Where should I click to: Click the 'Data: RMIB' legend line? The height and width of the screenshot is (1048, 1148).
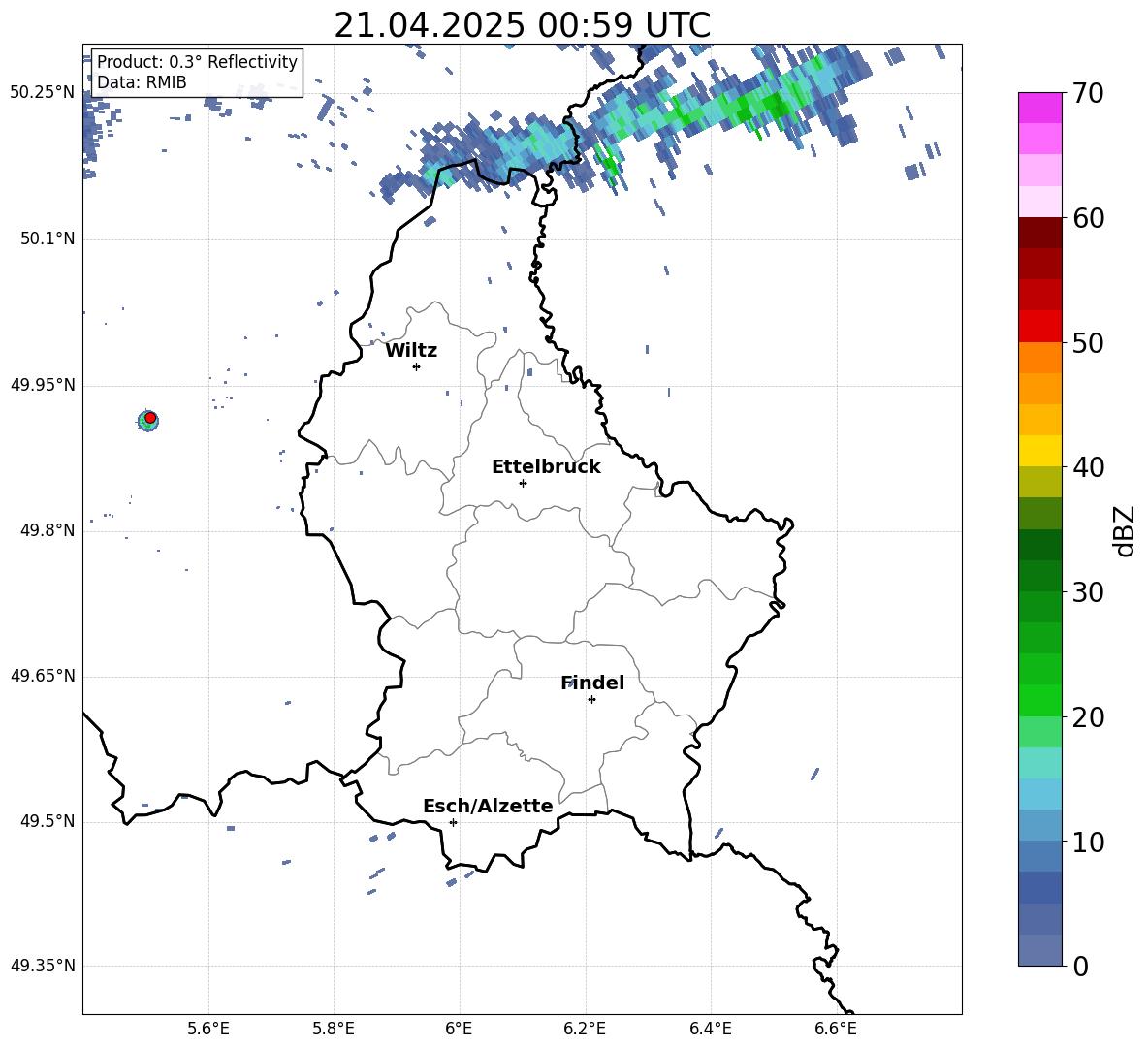coord(142,82)
